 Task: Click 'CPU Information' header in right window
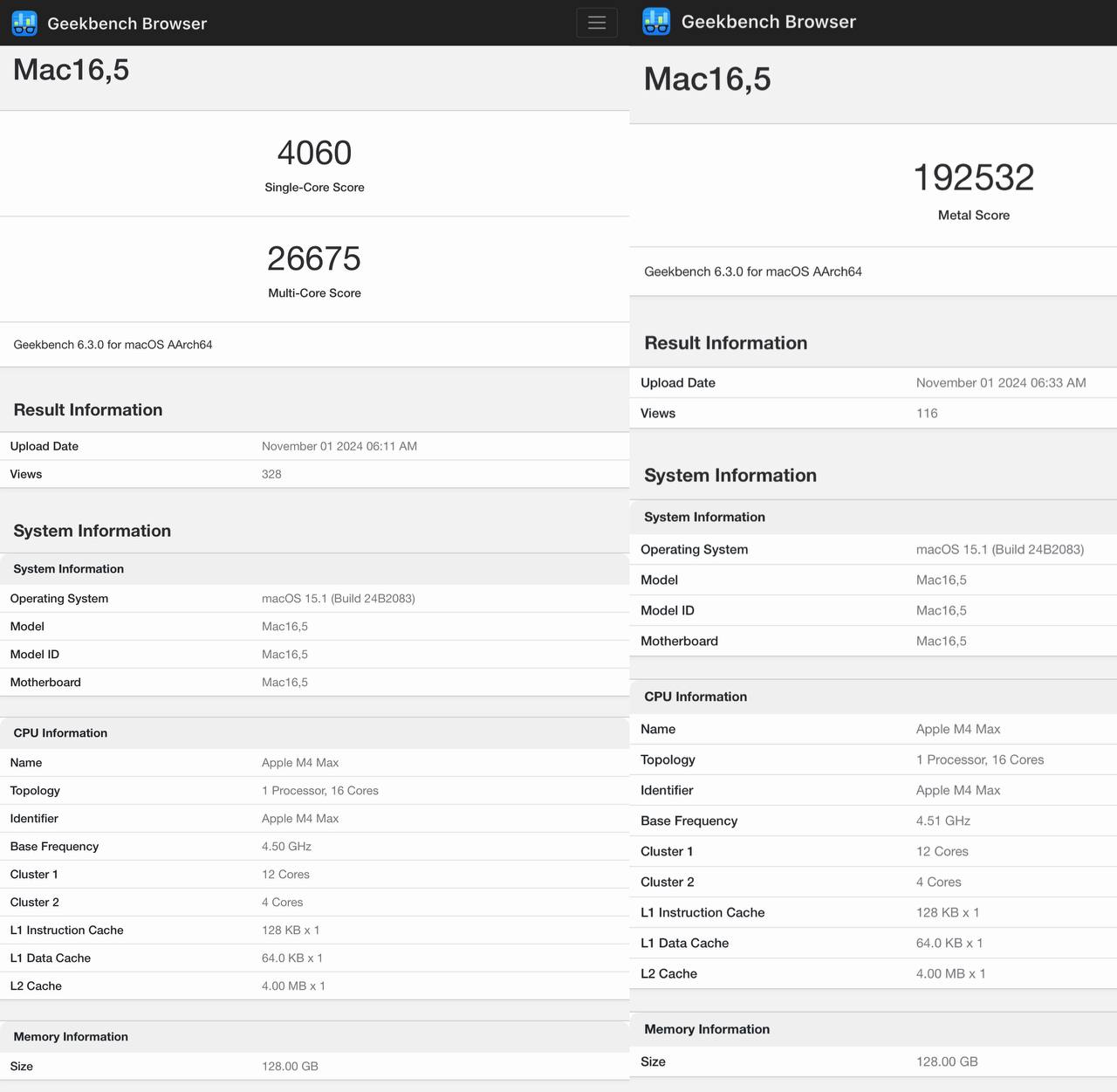click(696, 697)
